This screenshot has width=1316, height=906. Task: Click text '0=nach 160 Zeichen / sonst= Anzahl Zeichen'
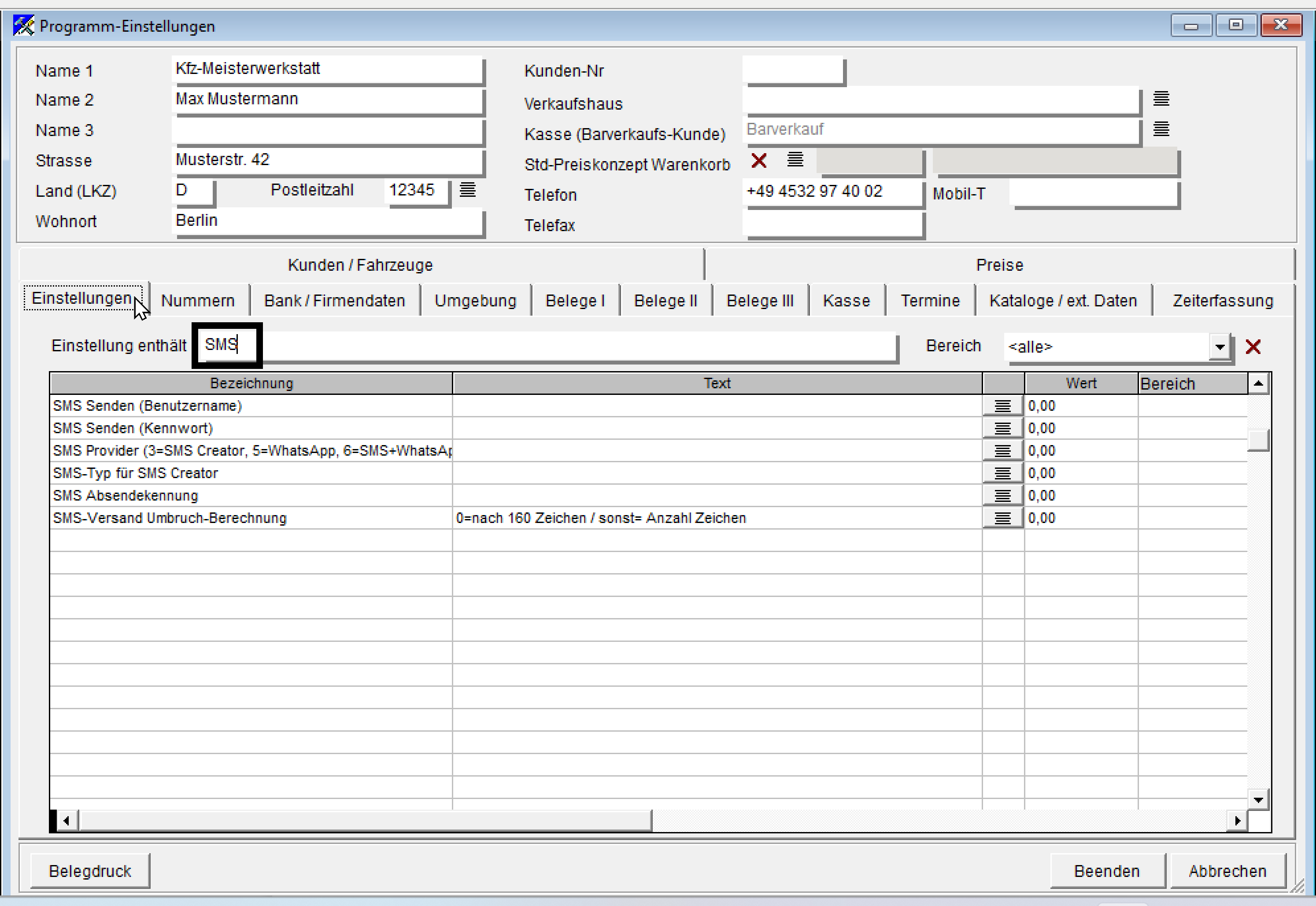point(601,518)
